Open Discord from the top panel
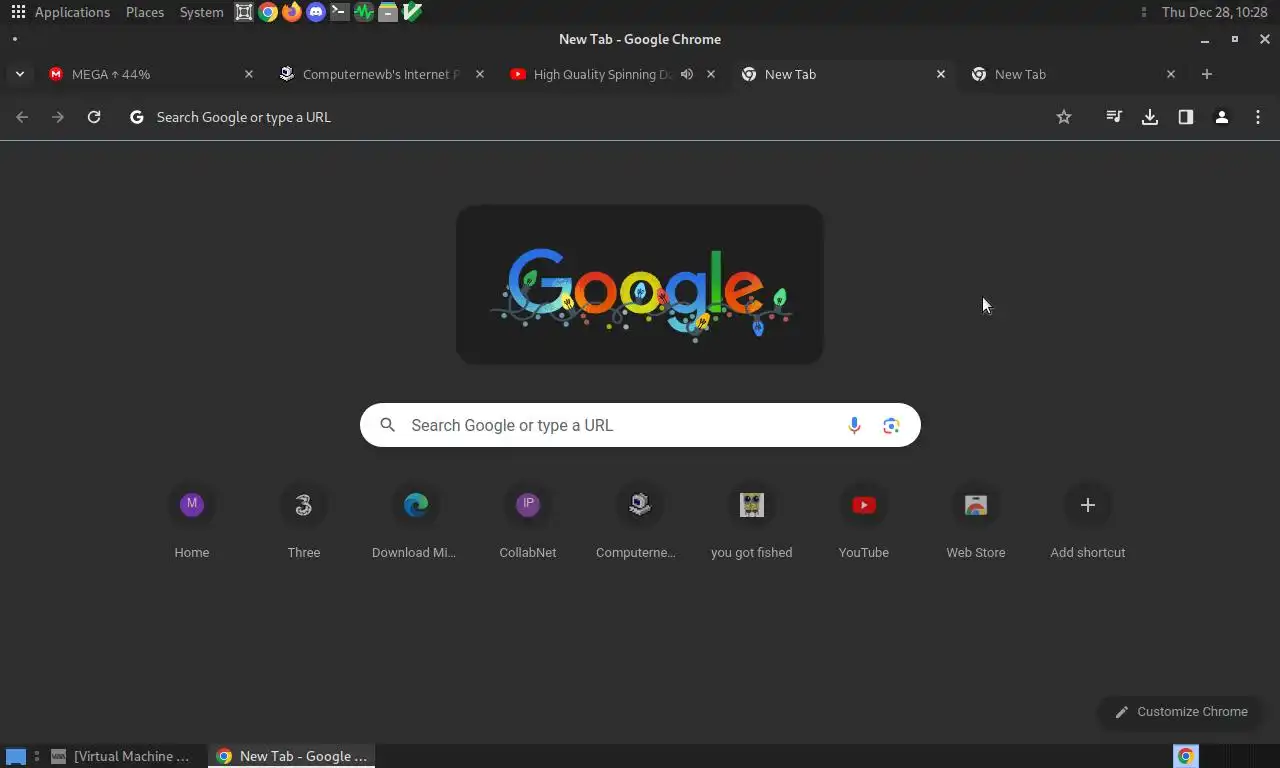The image size is (1280, 768). coord(316,12)
